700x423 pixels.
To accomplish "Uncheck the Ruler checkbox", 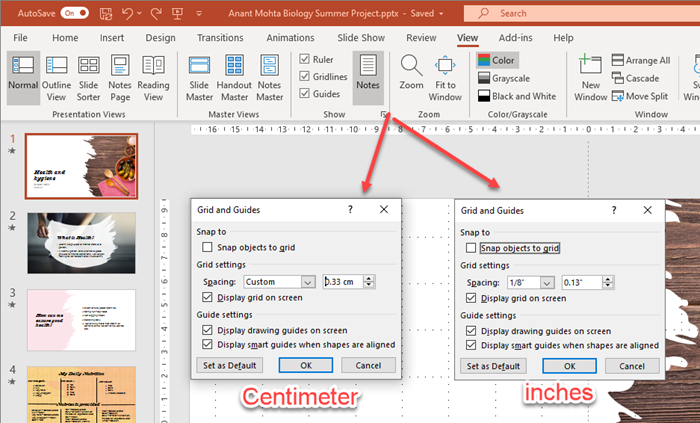I will (x=305, y=60).
